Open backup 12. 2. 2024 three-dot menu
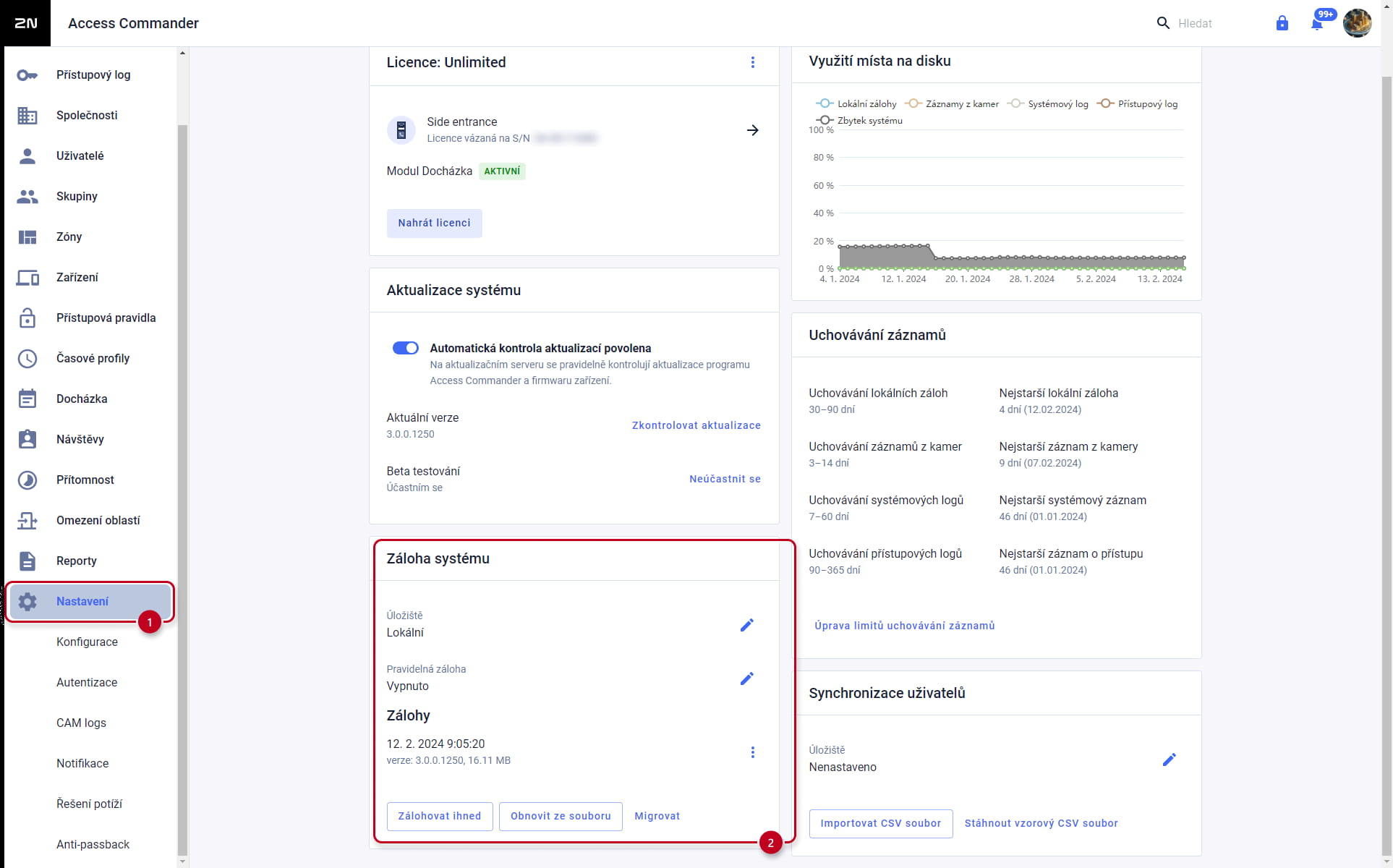Viewport: 1393px width, 868px height. pyautogui.click(x=753, y=752)
